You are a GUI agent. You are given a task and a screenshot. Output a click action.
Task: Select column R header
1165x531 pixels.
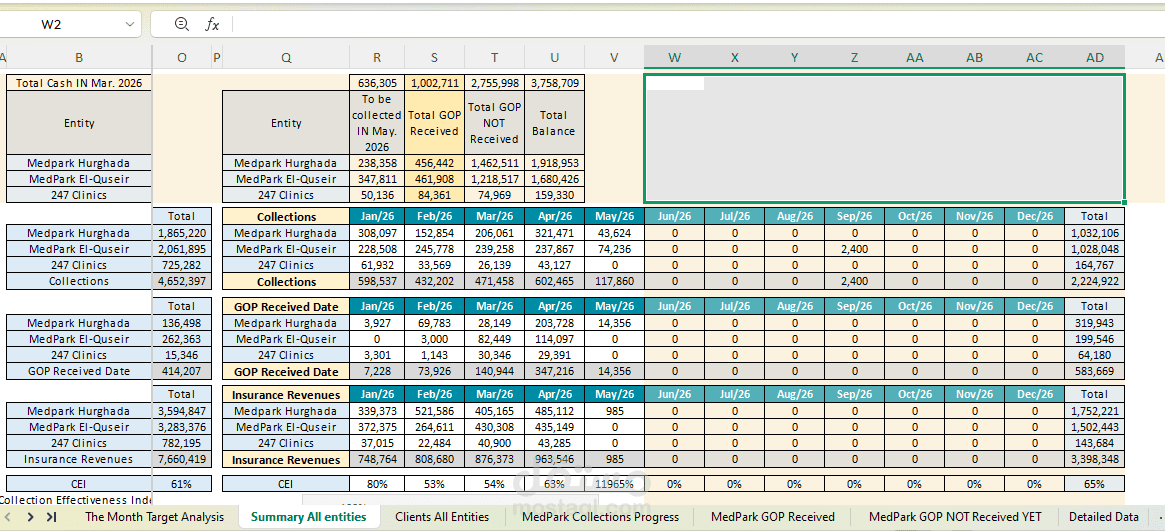tap(377, 57)
